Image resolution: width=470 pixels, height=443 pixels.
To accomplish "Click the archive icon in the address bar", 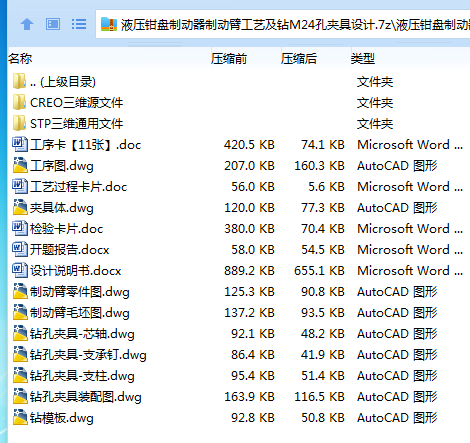I will point(109,24).
